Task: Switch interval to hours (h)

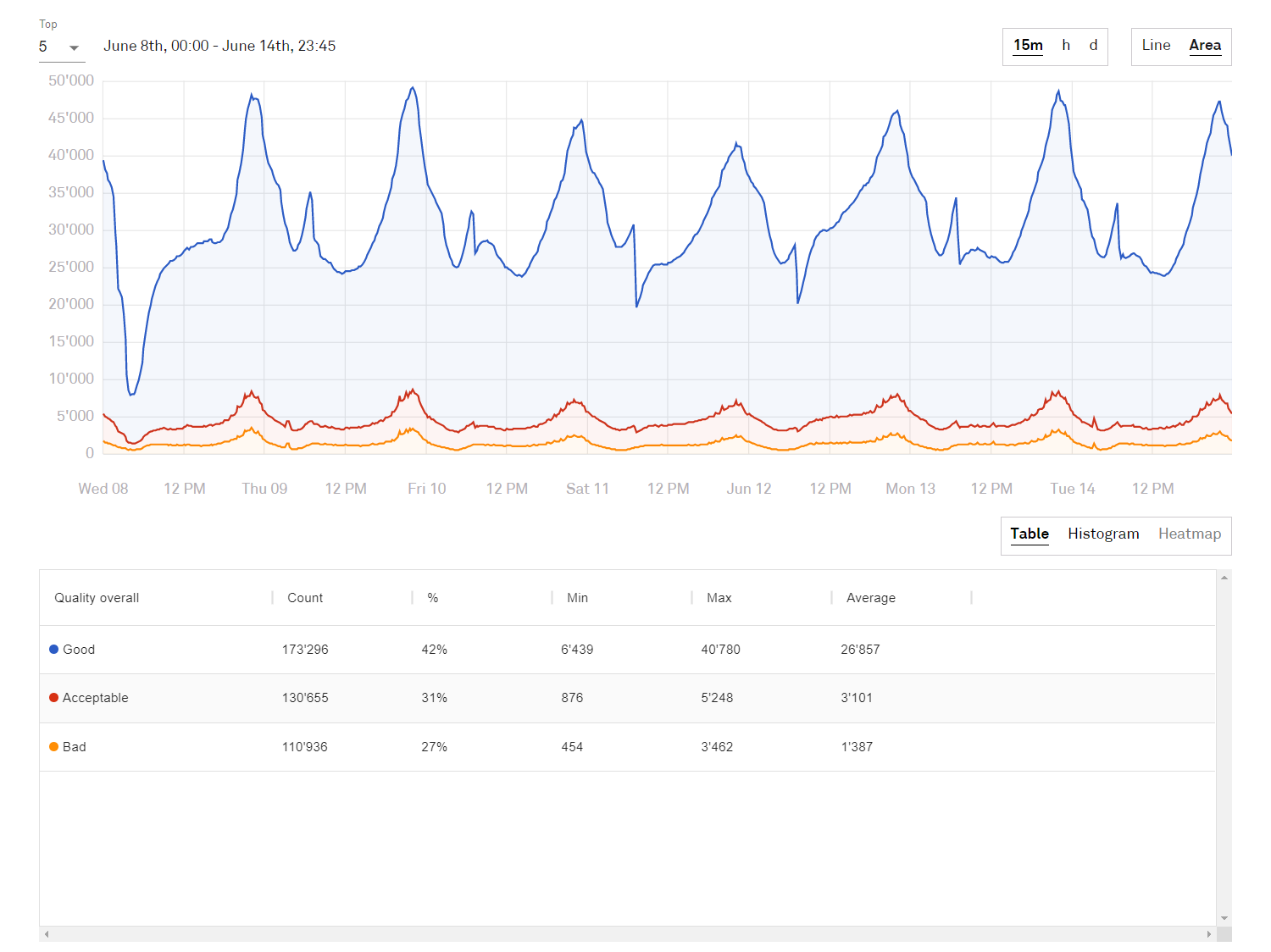Action: point(1066,46)
